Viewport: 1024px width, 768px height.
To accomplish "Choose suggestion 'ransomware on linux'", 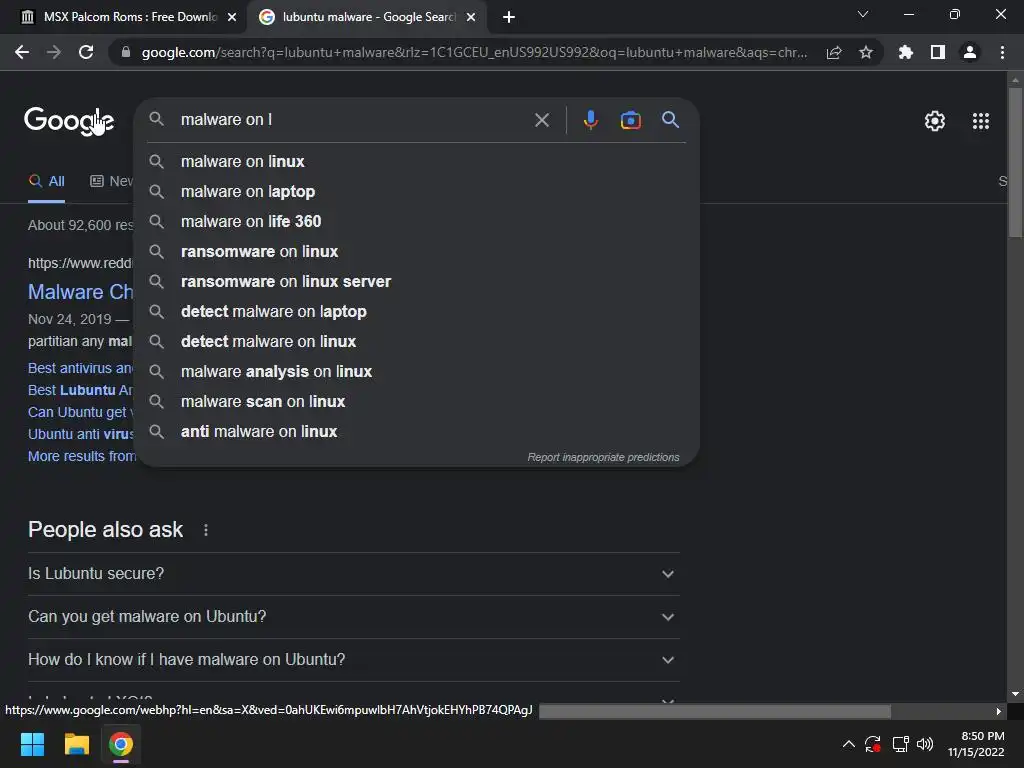I will (x=417, y=251).
